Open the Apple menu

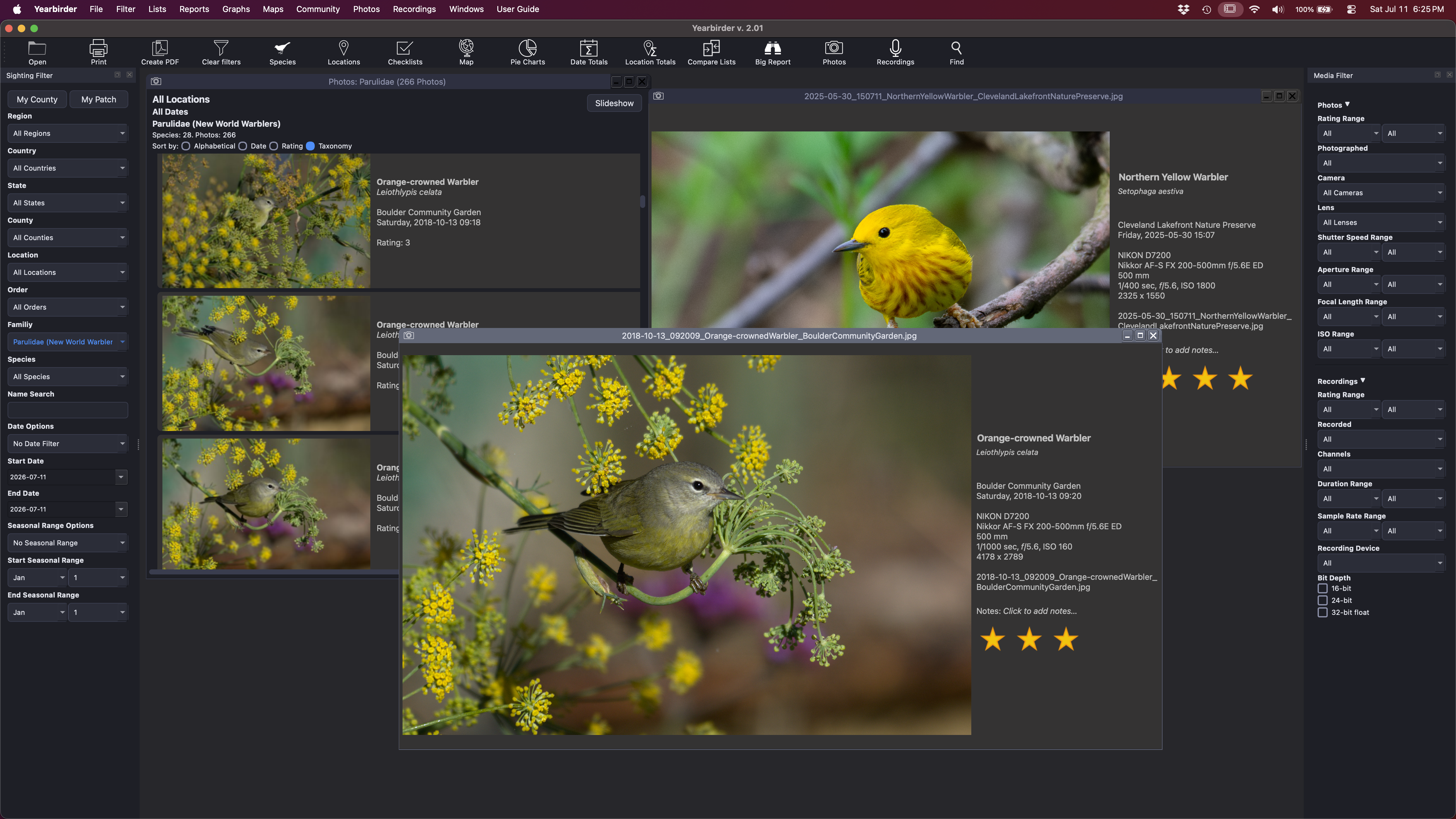[x=17, y=9]
